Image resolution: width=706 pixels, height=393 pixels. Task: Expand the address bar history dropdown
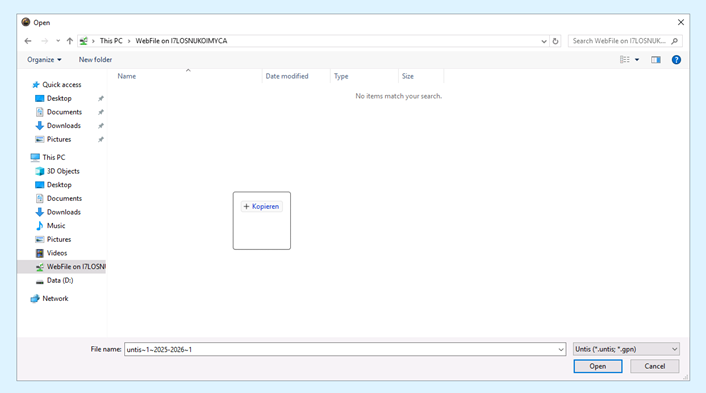pos(544,41)
